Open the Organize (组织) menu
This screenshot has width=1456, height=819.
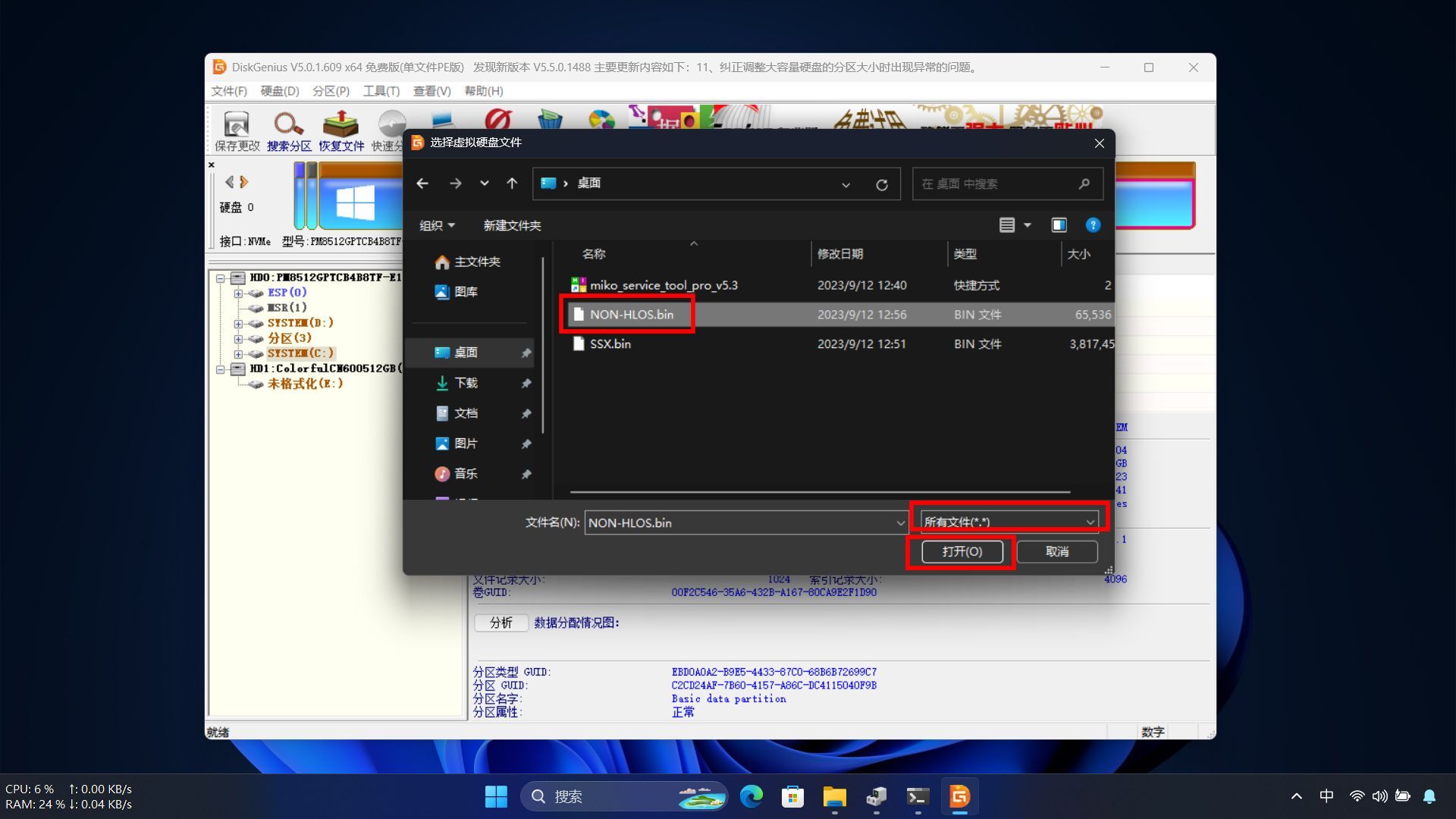(x=437, y=226)
